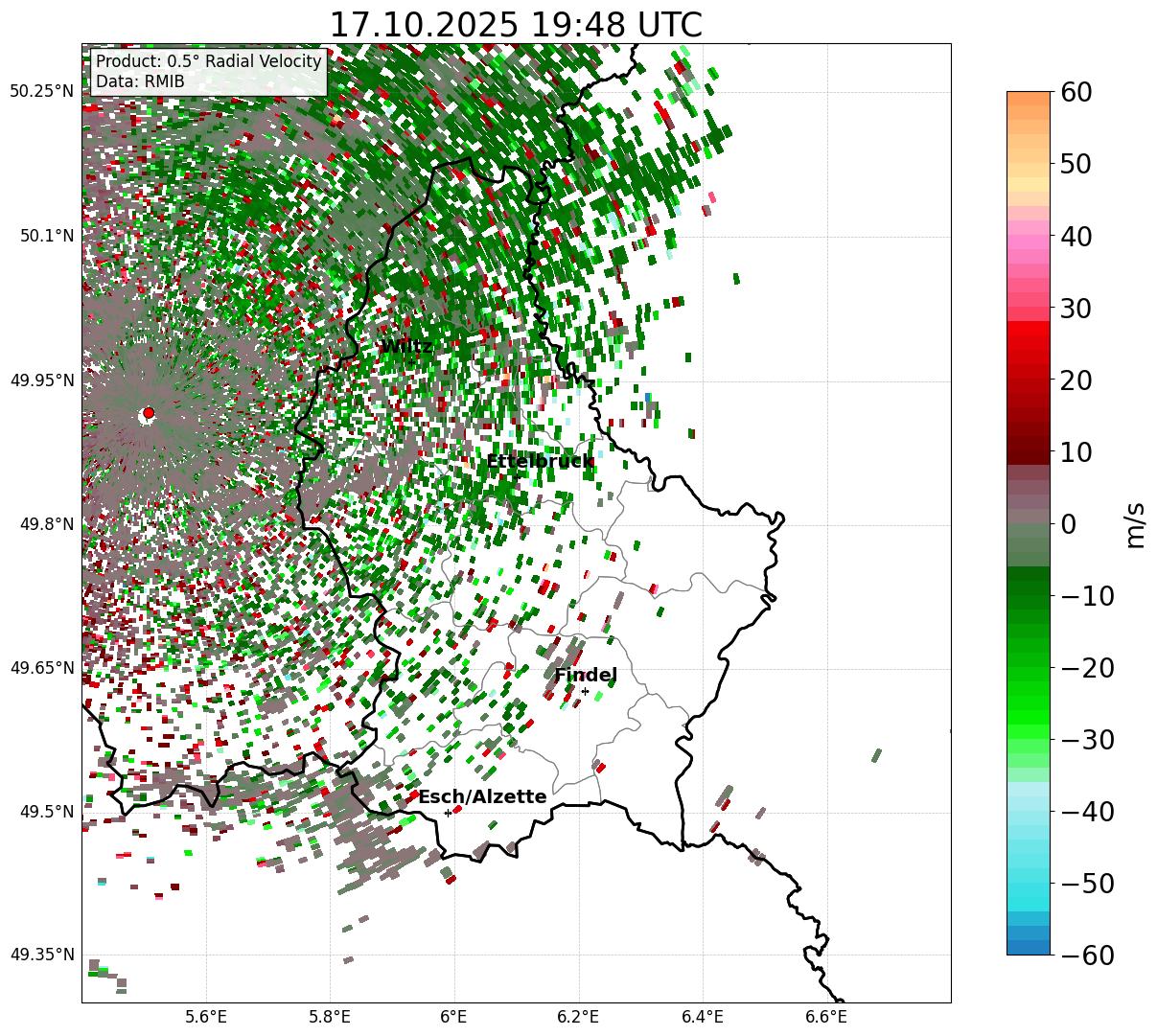The width and height of the screenshot is (1157, 1036).
Task: Click the 5.6°E longitude tick label
Action: pyautogui.click(x=206, y=1017)
